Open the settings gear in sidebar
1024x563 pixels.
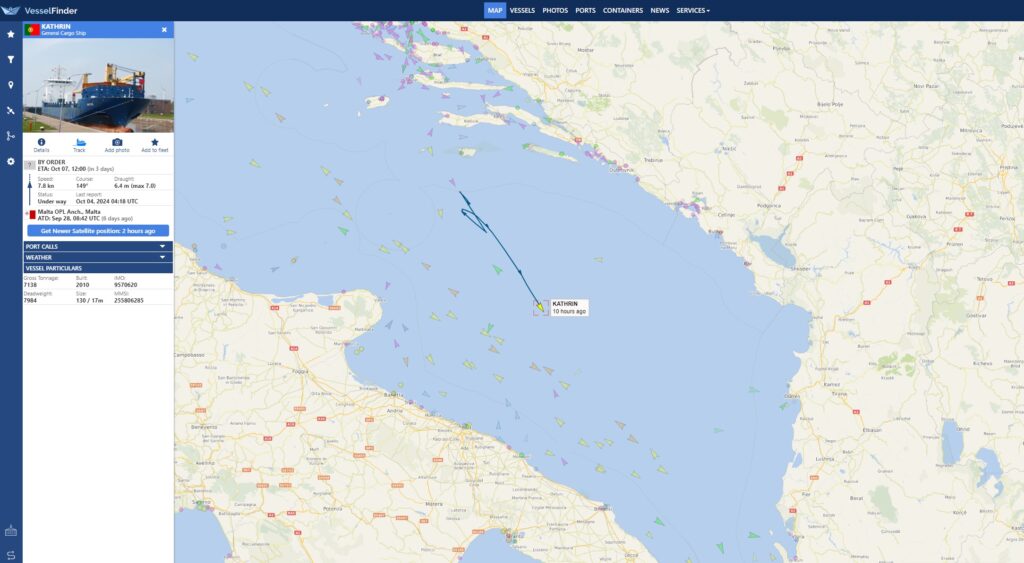click(10, 161)
